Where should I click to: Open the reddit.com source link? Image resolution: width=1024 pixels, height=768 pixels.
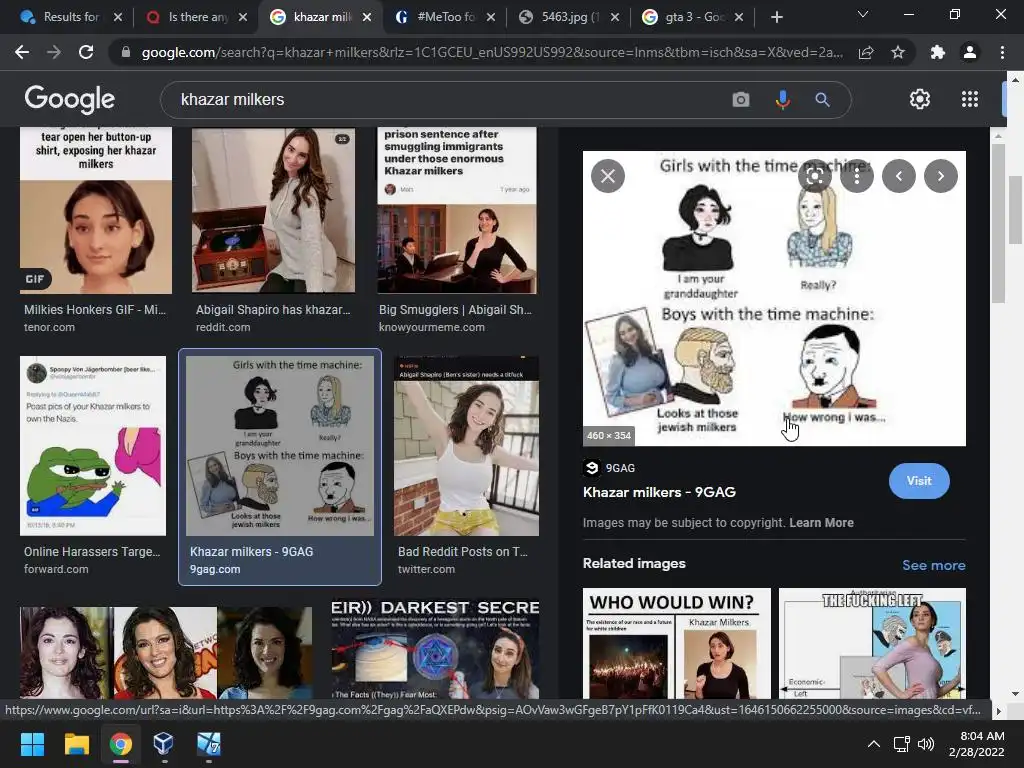tap(223, 327)
